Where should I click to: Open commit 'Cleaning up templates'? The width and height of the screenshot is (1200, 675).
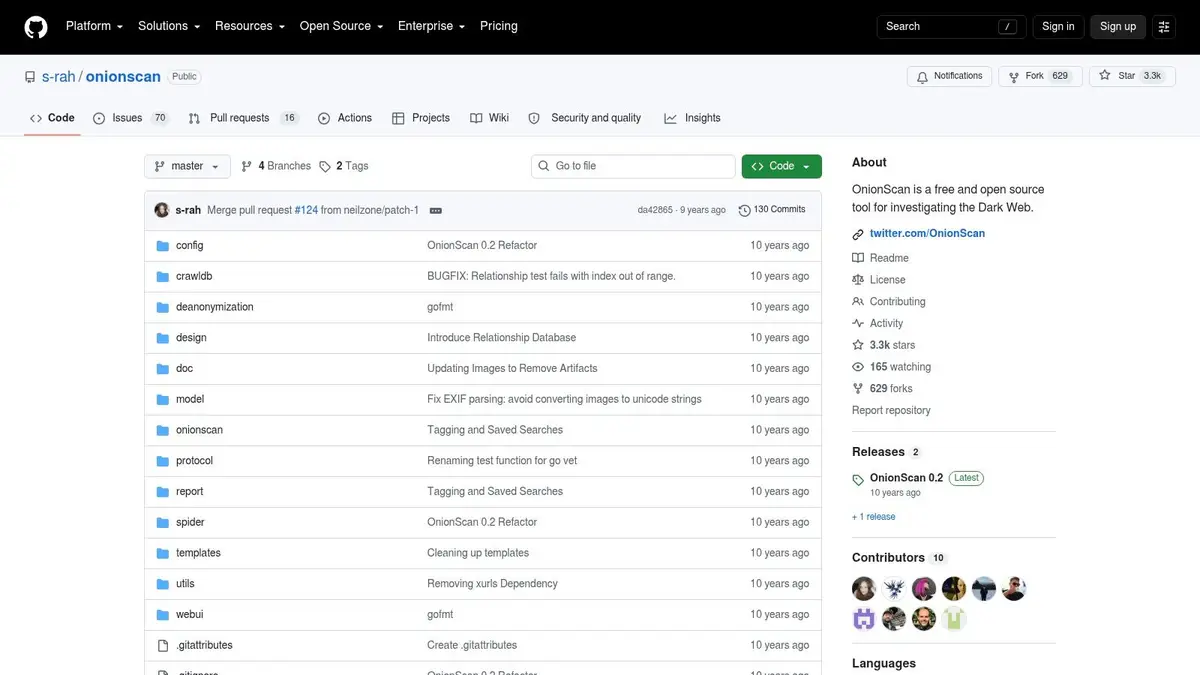point(478,553)
